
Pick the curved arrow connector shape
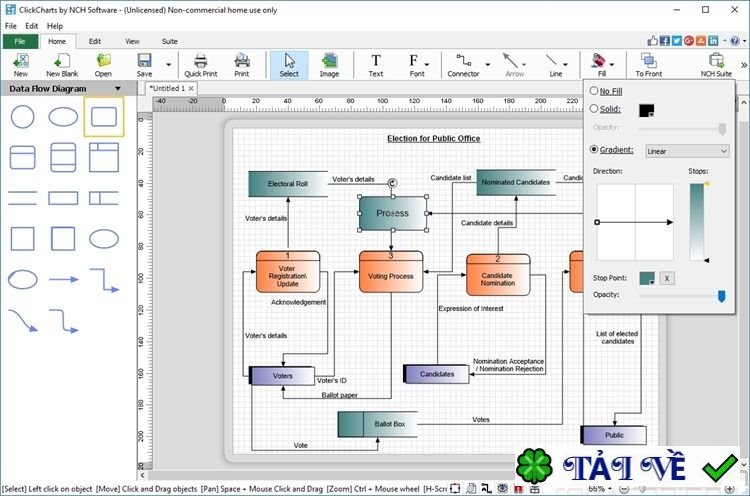tap(22, 320)
